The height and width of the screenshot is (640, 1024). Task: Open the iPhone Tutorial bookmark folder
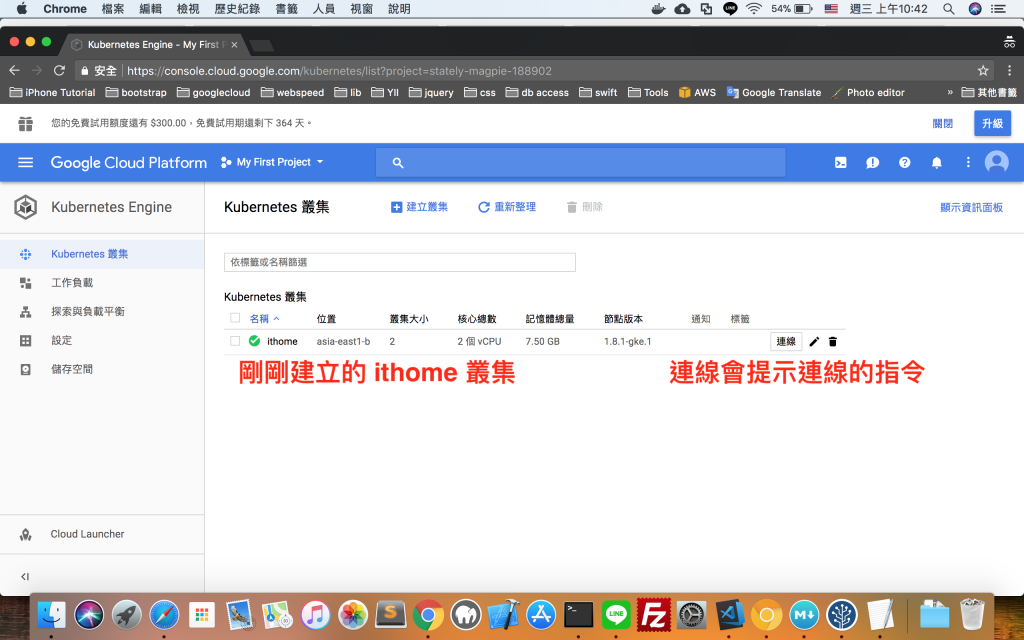(x=52, y=92)
